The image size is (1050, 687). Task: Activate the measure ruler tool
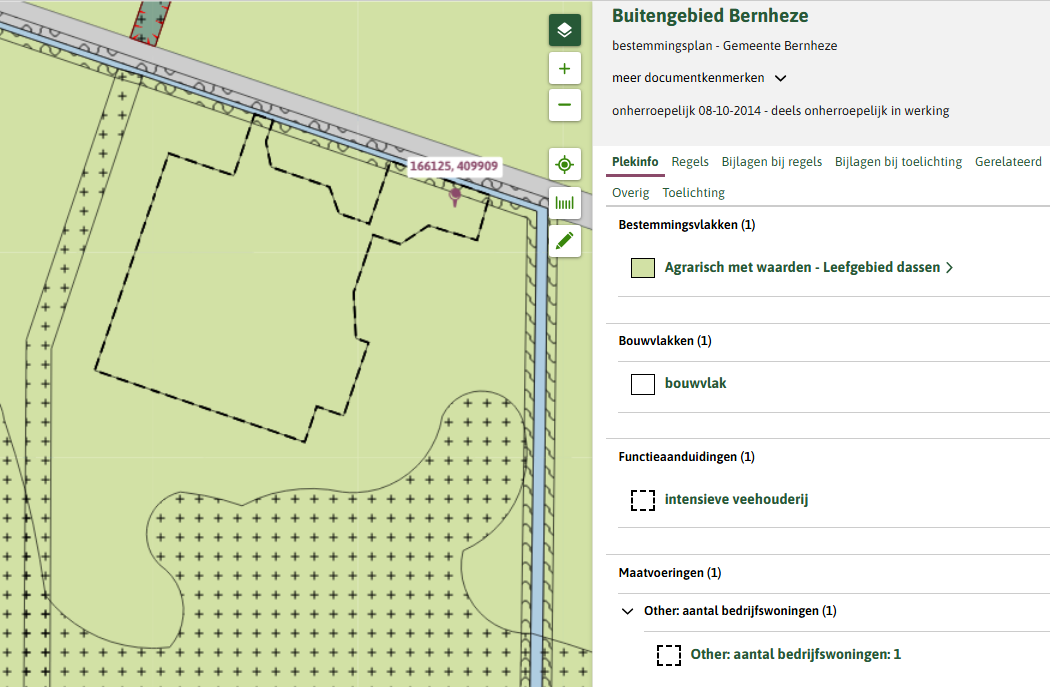click(565, 203)
